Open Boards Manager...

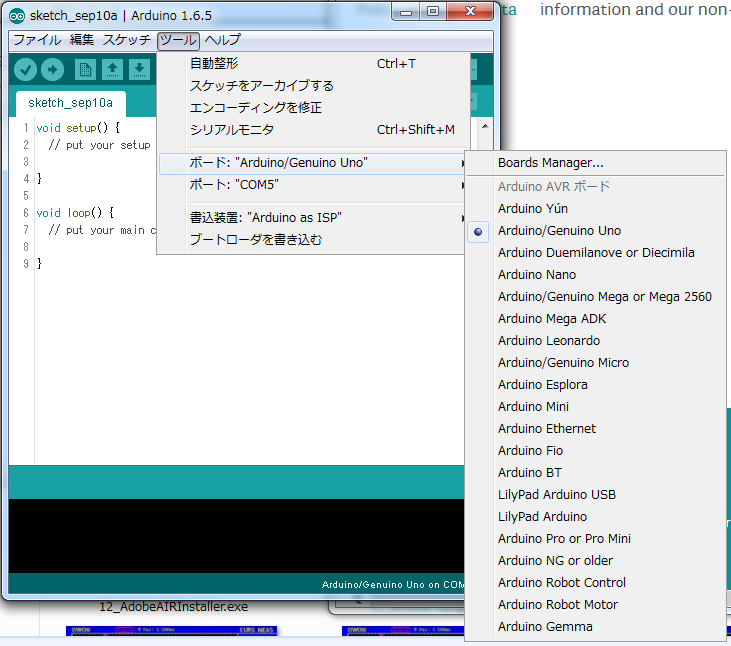595,163
